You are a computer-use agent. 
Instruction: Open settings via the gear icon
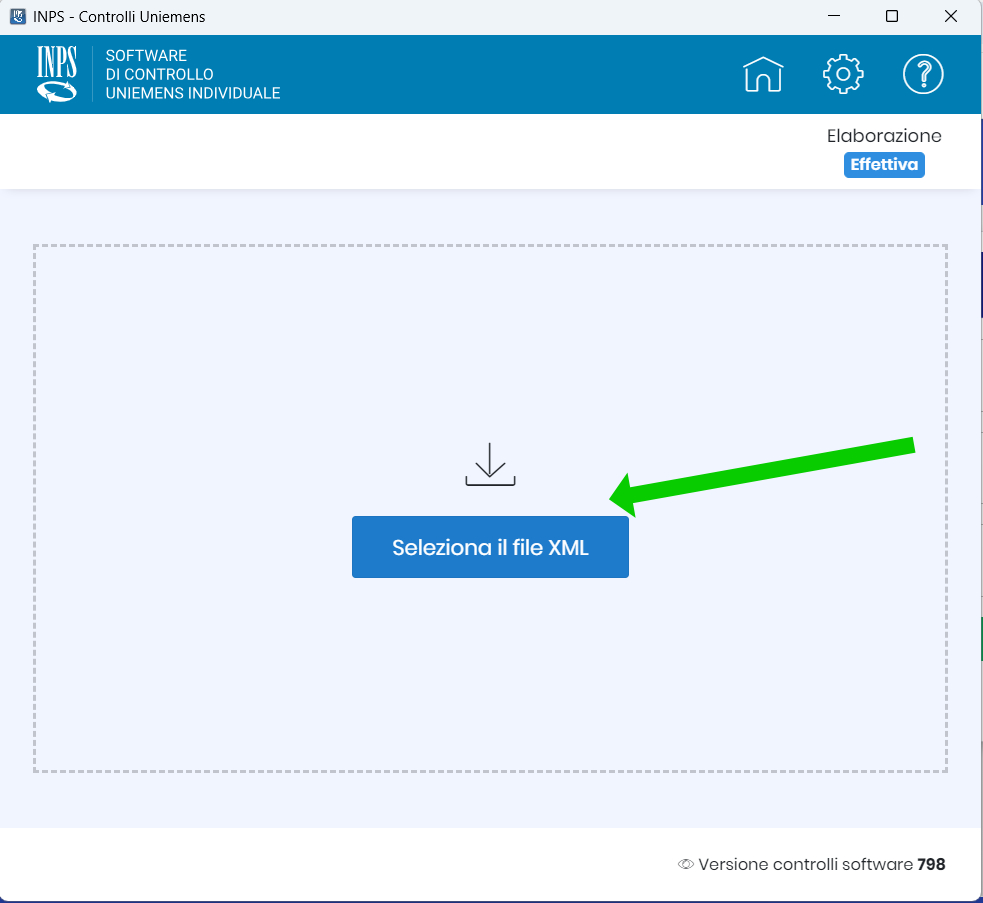(x=843, y=74)
